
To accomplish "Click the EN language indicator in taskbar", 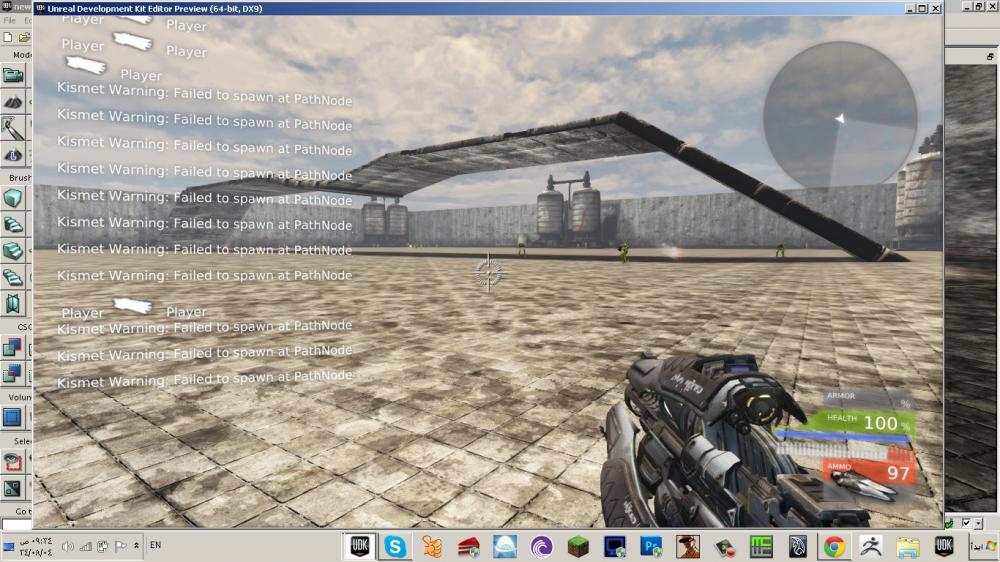I will (x=155, y=545).
